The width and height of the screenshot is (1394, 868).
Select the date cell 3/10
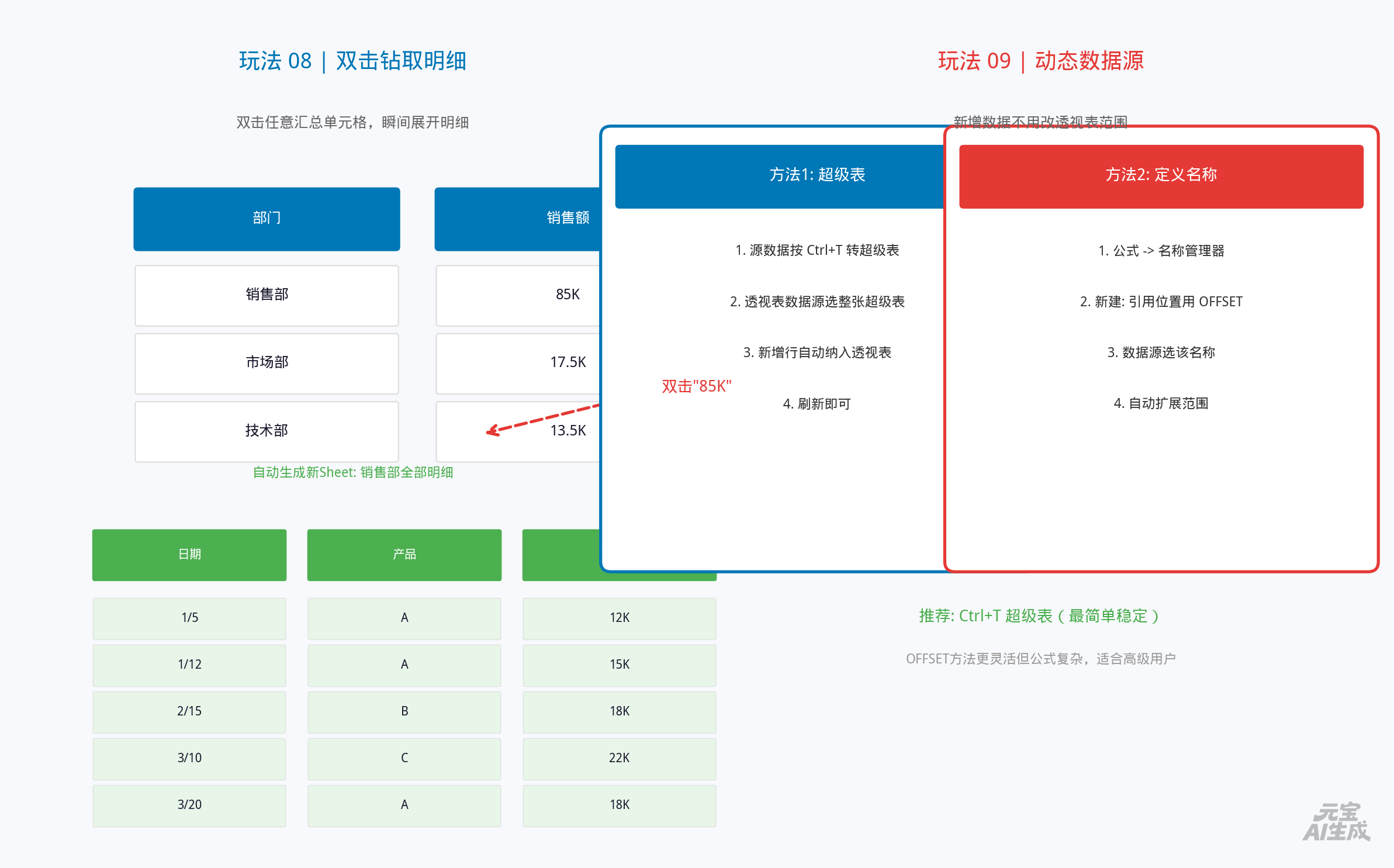(189, 759)
